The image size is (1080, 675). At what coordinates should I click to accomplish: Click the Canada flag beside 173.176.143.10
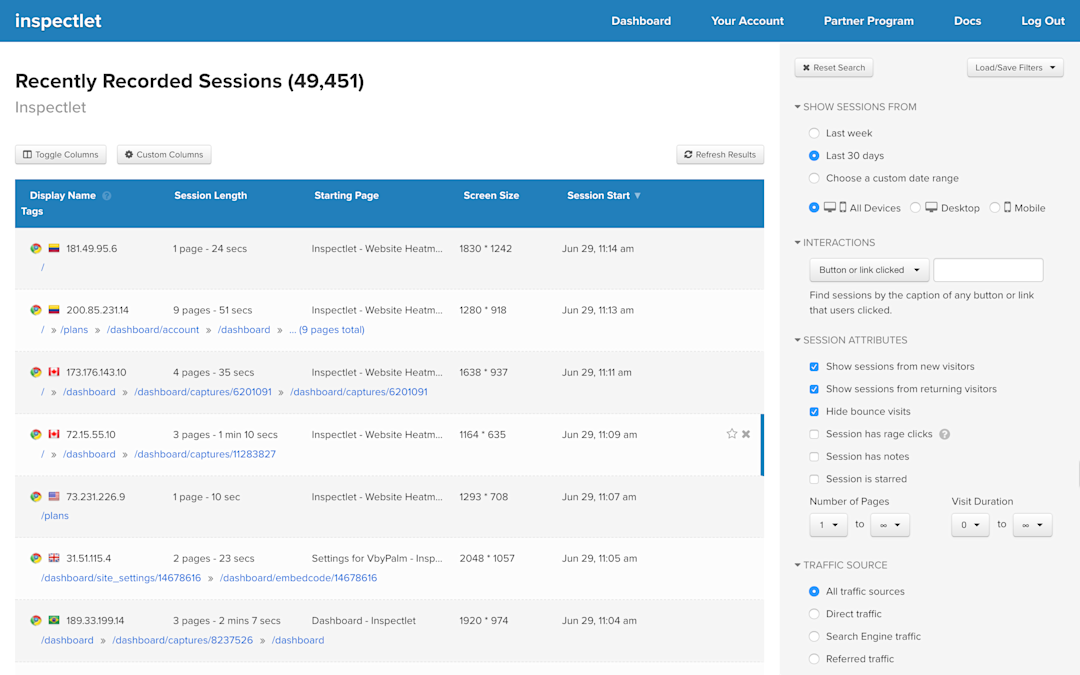[54, 372]
